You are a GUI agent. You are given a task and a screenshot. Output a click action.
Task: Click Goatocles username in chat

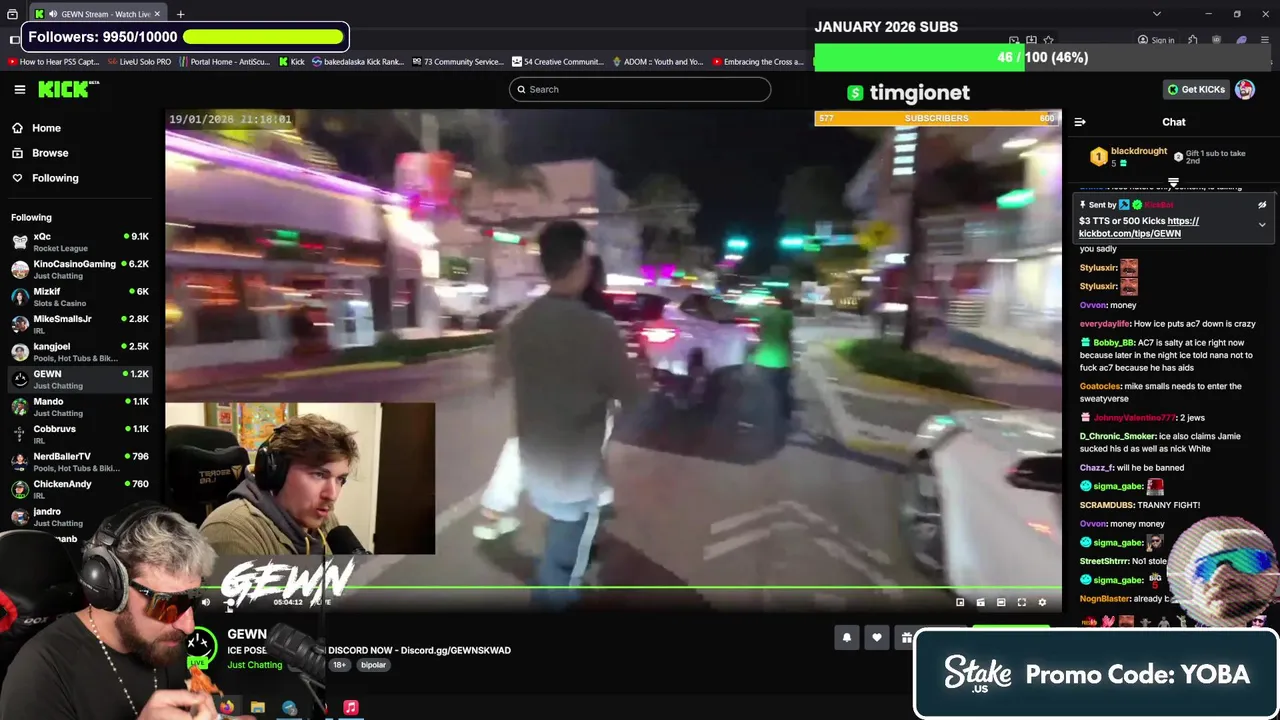(x=1101, y=386)
